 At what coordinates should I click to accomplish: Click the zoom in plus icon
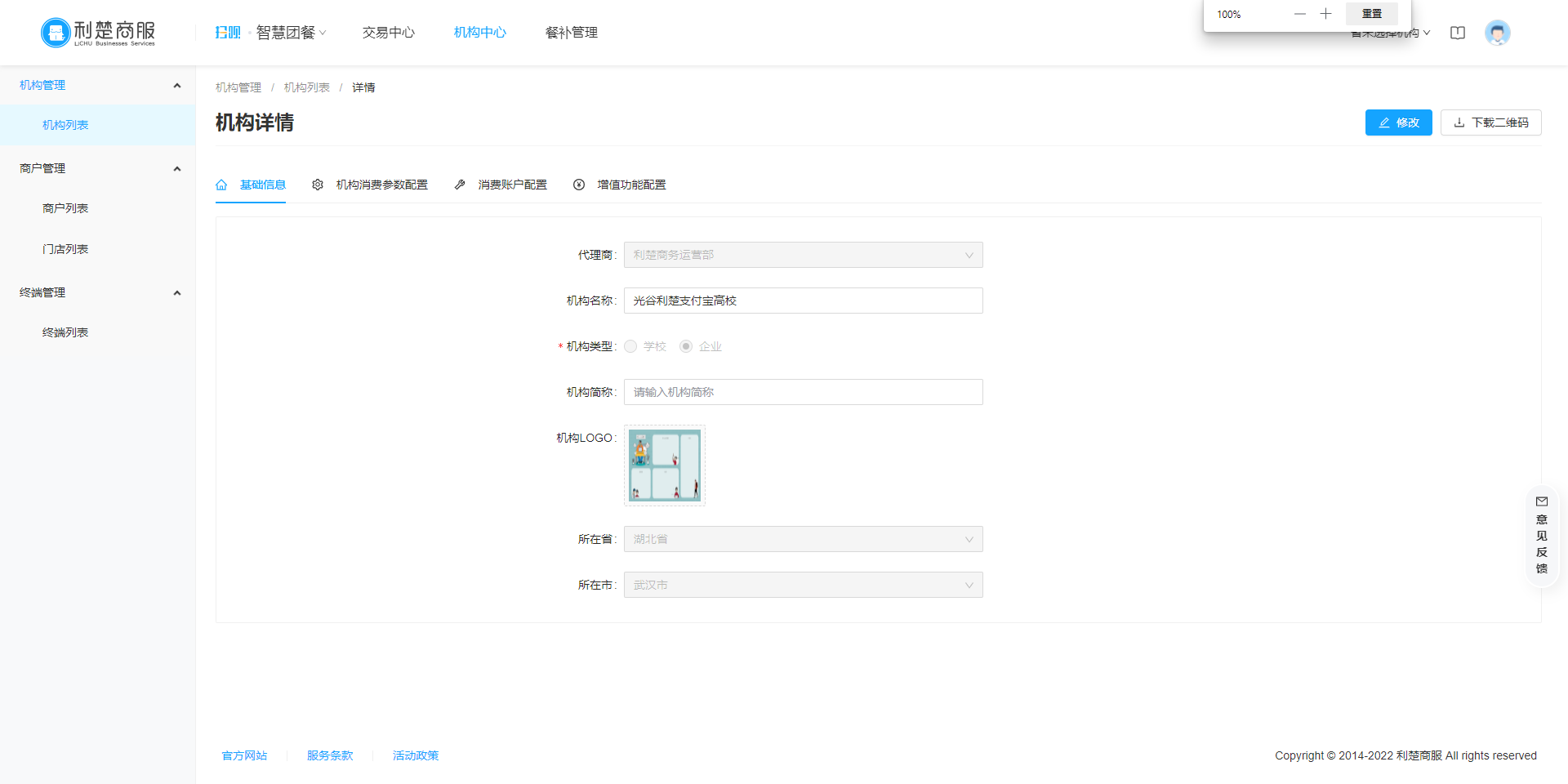pyautogui.click(x=1325, y=14)
